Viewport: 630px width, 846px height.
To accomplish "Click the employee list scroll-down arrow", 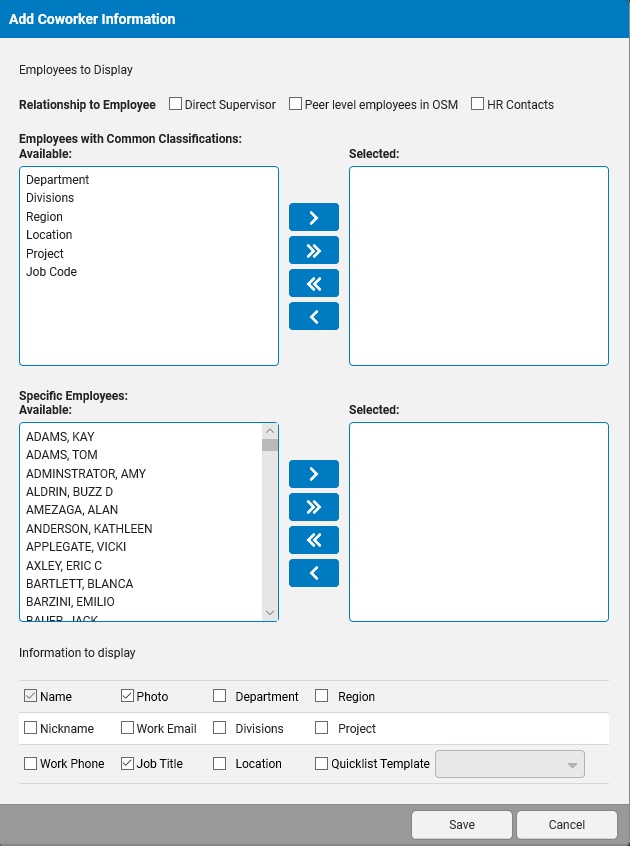I will [270, 613].
